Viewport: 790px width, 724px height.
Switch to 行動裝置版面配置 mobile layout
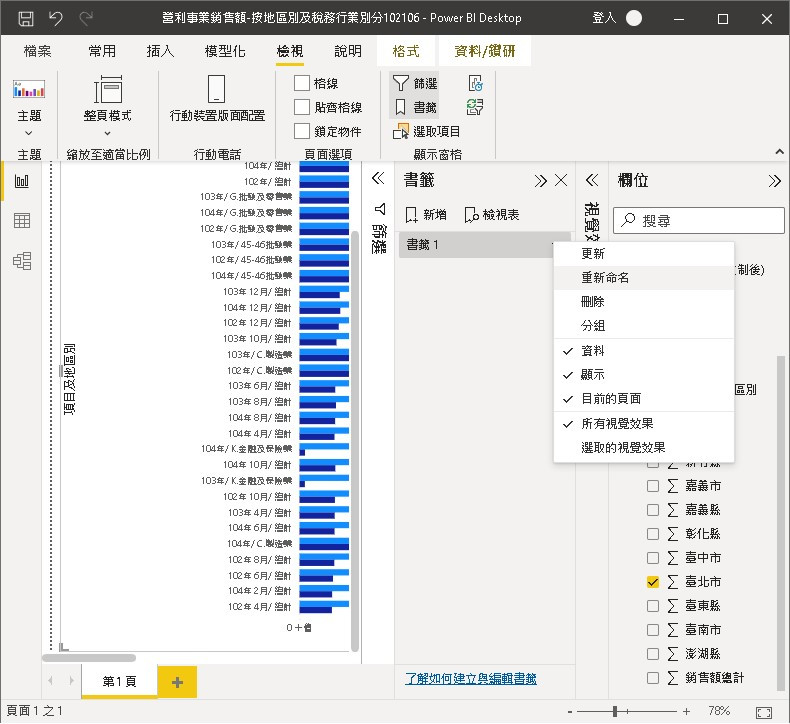217,98
